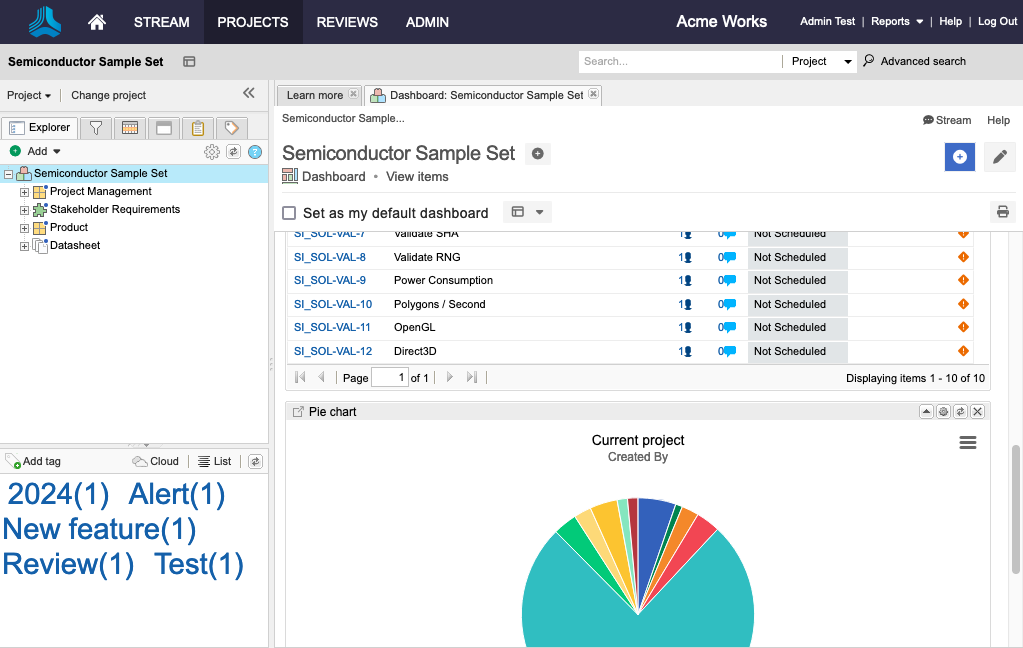Screen dimensions: 1023x648
Task: Open the Project search scope dropdown
Action: (822, 61)
